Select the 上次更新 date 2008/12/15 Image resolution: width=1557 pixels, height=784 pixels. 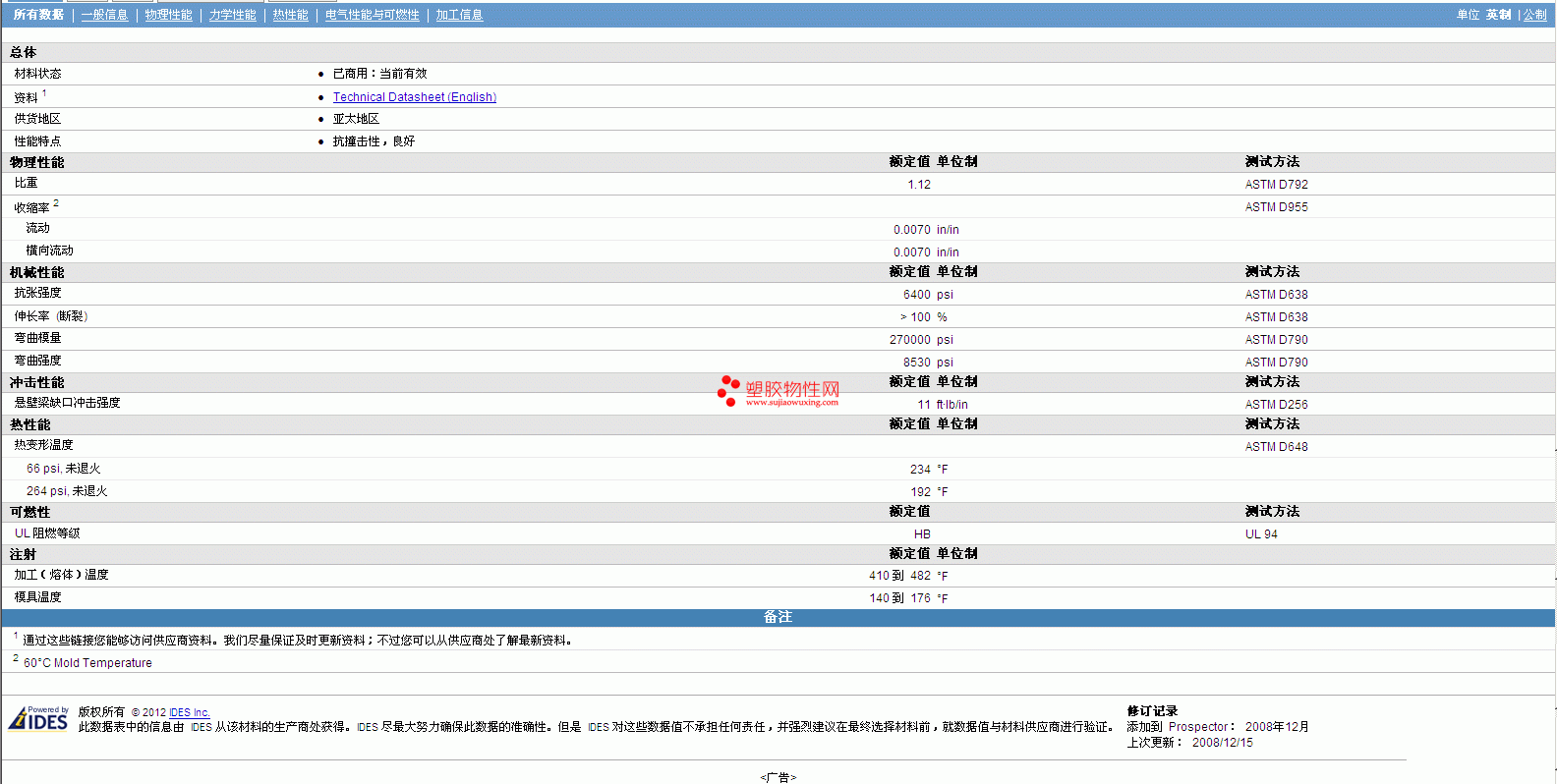click(1223, 743)
